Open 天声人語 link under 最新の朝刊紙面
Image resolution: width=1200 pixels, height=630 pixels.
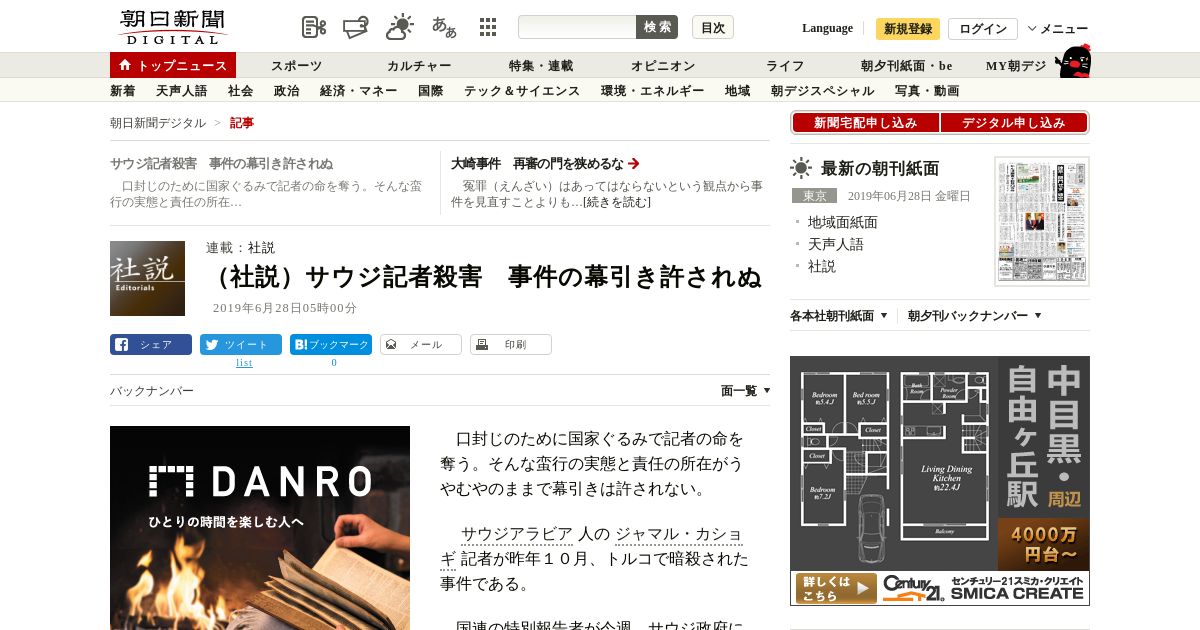(x=836, y=244)
